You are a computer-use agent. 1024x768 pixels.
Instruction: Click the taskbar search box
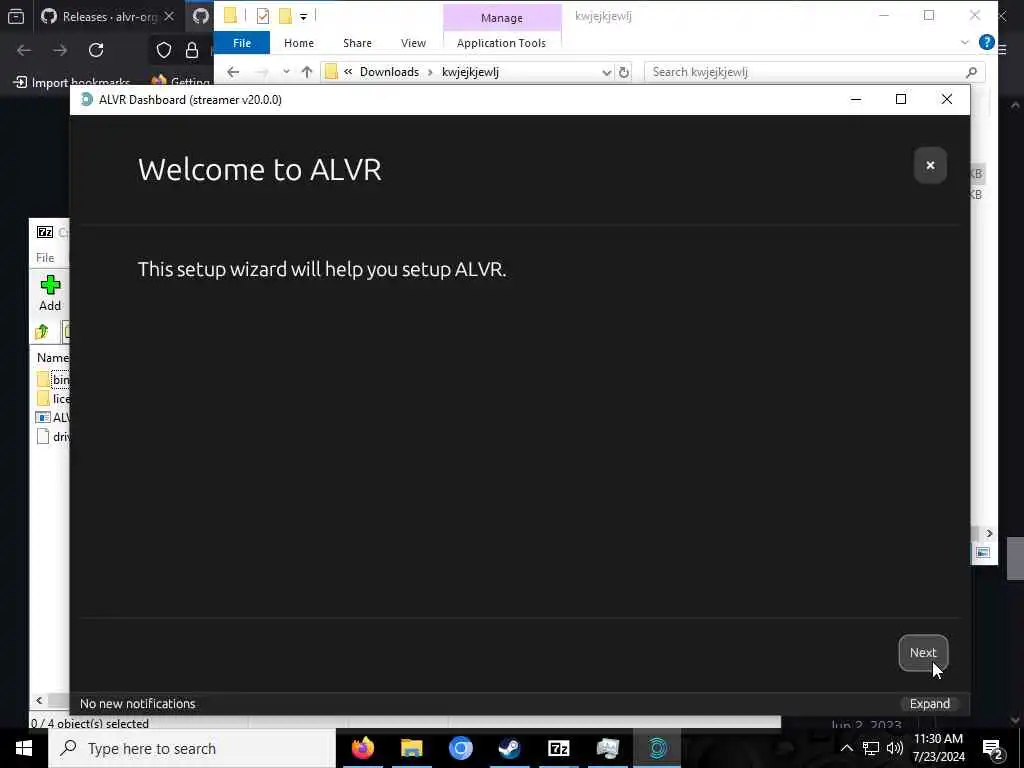192,748
